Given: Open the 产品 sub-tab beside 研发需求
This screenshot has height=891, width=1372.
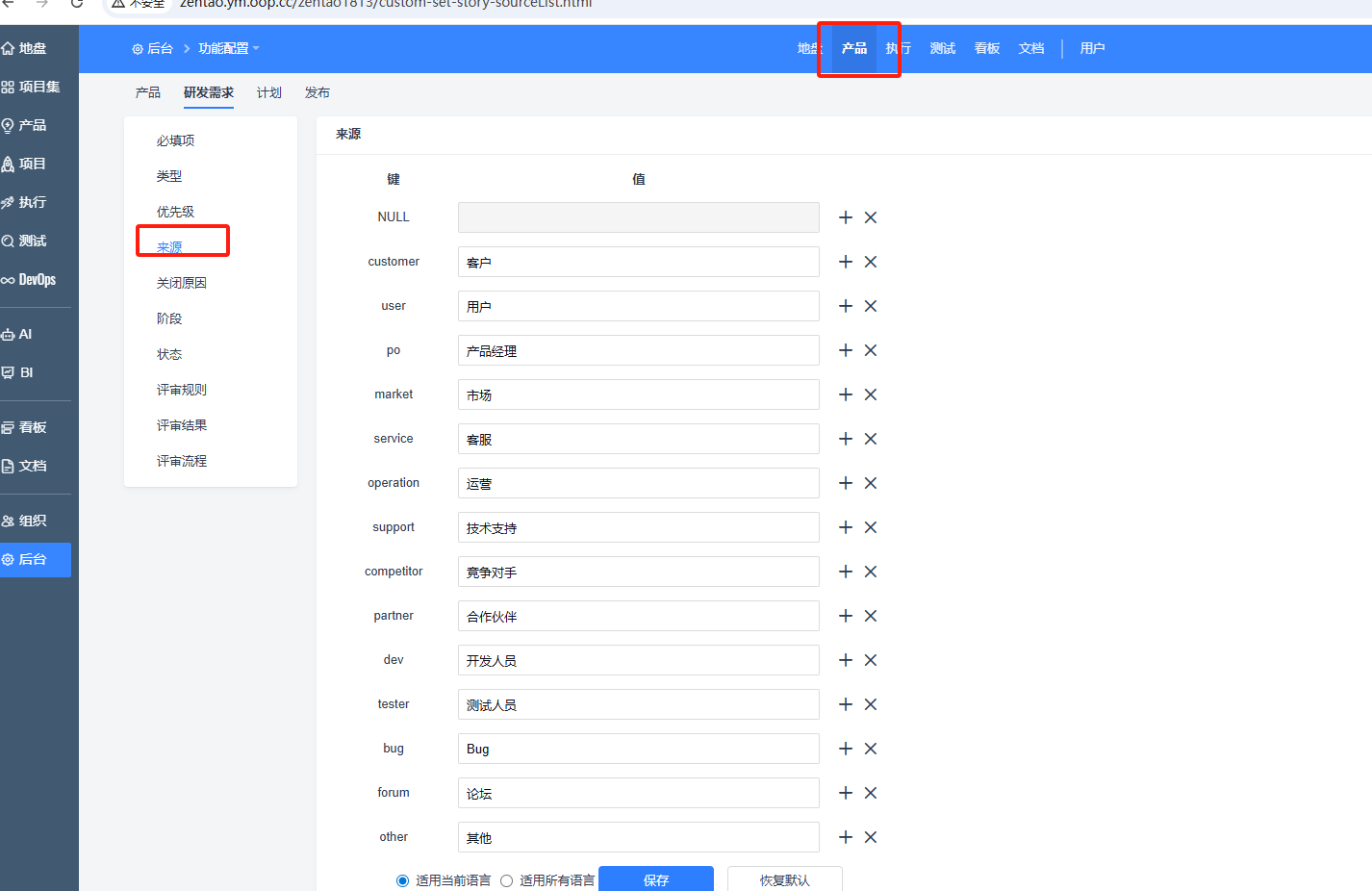Looking at the screenshot, I should [x=148, y=92].
